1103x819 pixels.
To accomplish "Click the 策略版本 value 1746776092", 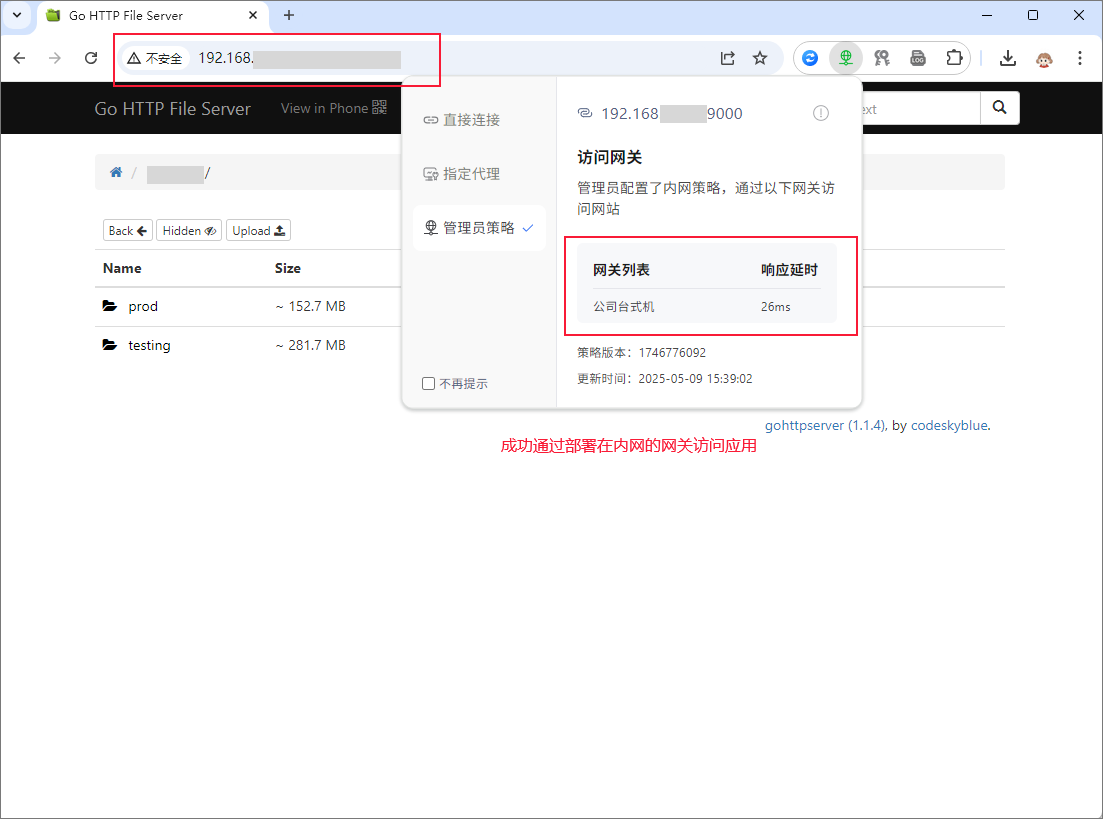I will tap(672, 353).
